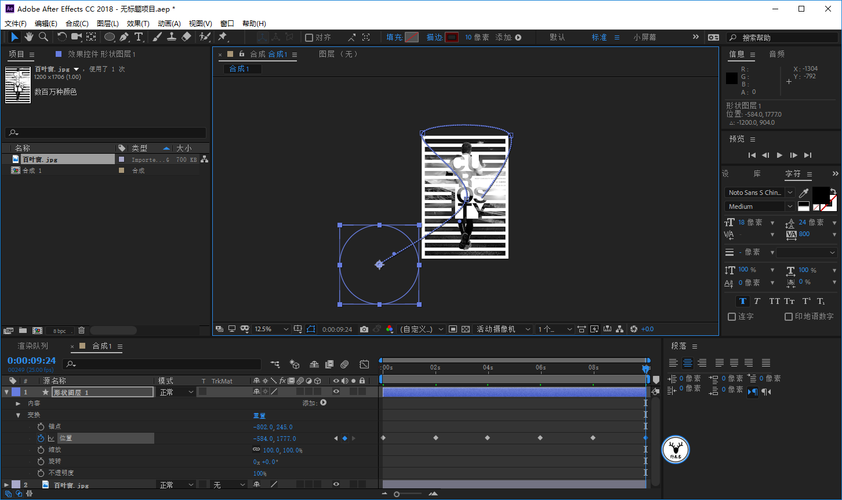Screen dimensions: 842x500
Task: Choose the Pen tool
Action: pyautogui.click(x=124, y=37)
